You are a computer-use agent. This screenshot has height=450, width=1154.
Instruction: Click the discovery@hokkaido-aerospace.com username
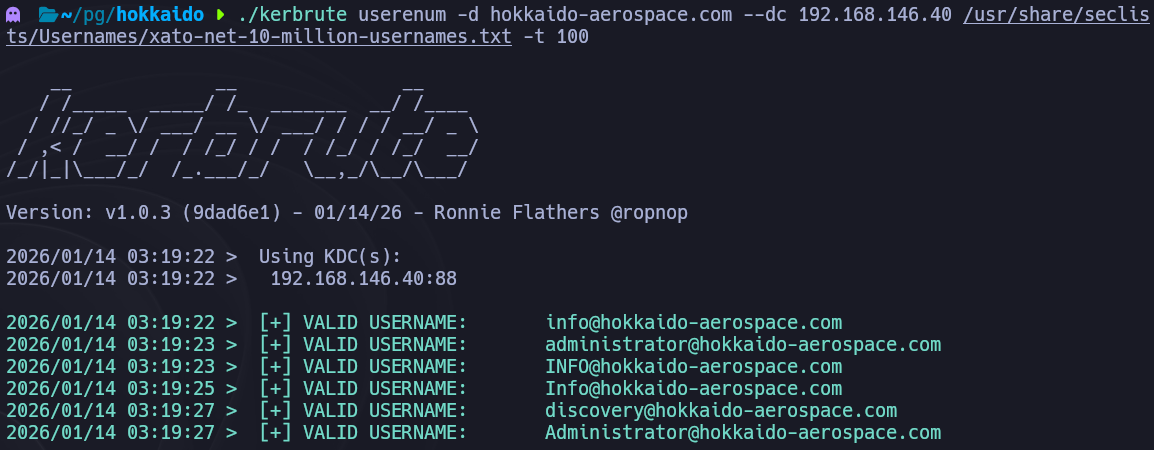click(720, 410)
